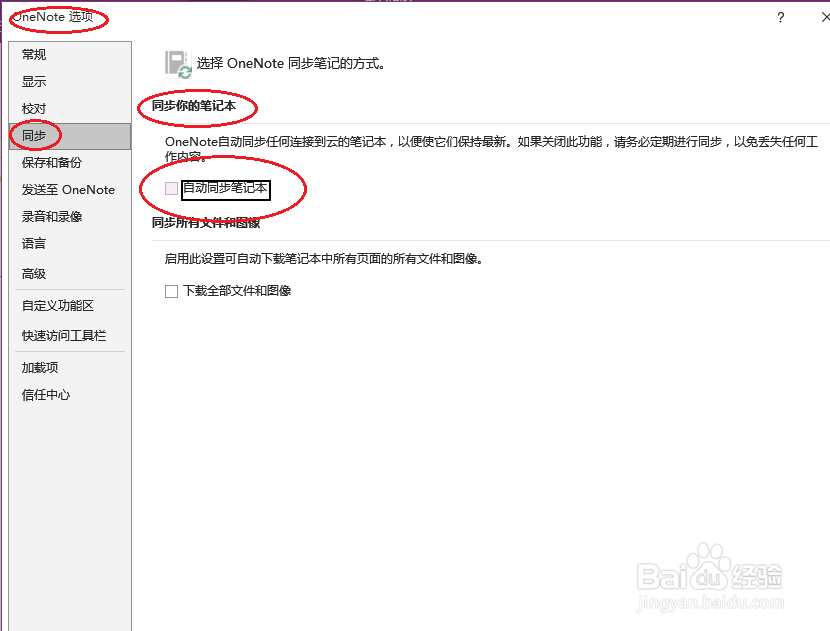This screenshot has width=830, height=631.
Task: Enable the 自动同步笔记本 checkbox
Action: click(171, 188)
